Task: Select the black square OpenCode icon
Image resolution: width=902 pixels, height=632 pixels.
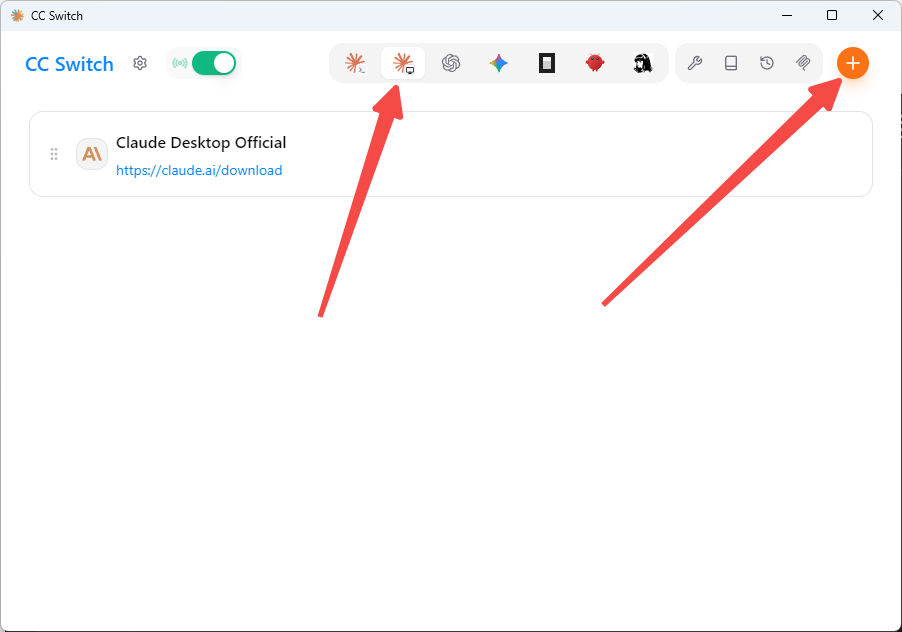Action: click(546, 63)
